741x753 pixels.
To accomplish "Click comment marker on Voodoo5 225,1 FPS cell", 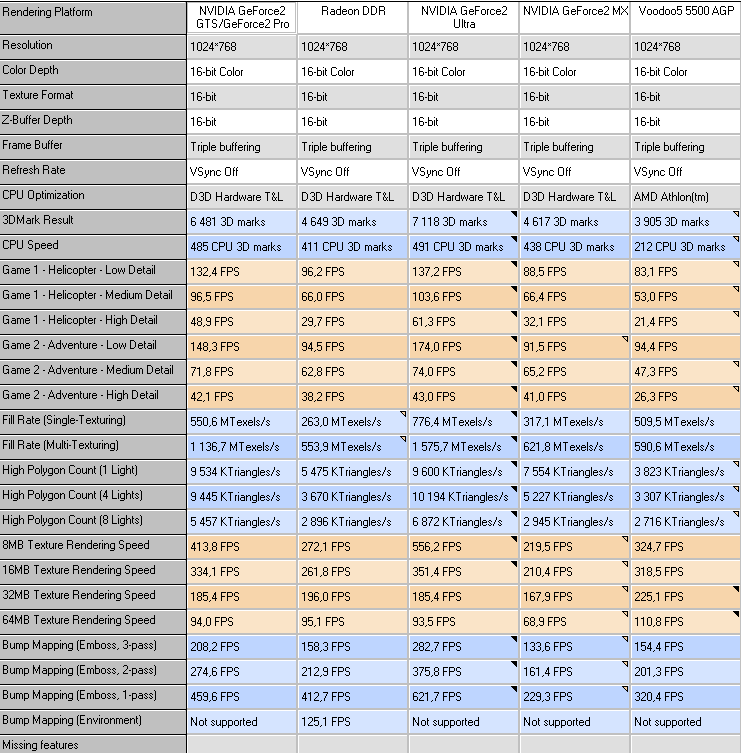I will (x=736, y=588).
